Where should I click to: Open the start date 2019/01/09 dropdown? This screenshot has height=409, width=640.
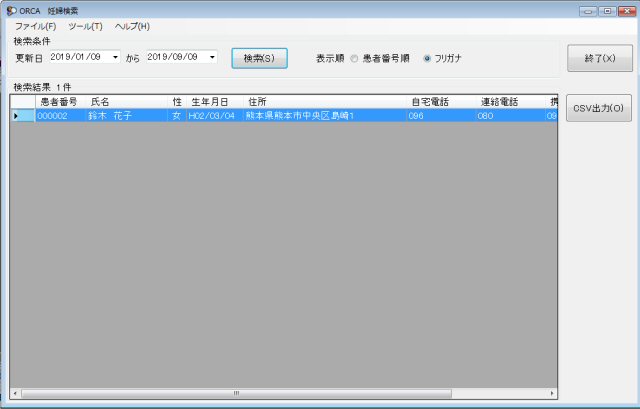[116, 57]
